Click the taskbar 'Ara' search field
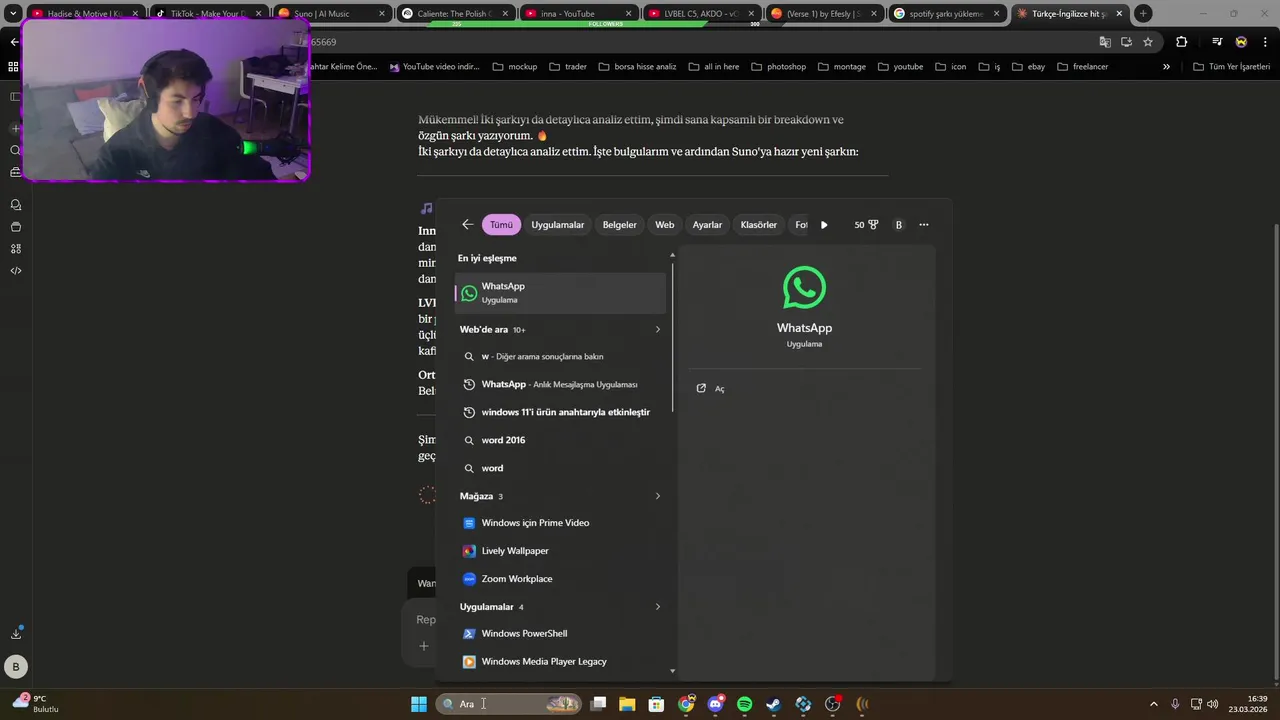 coord(509,704)
